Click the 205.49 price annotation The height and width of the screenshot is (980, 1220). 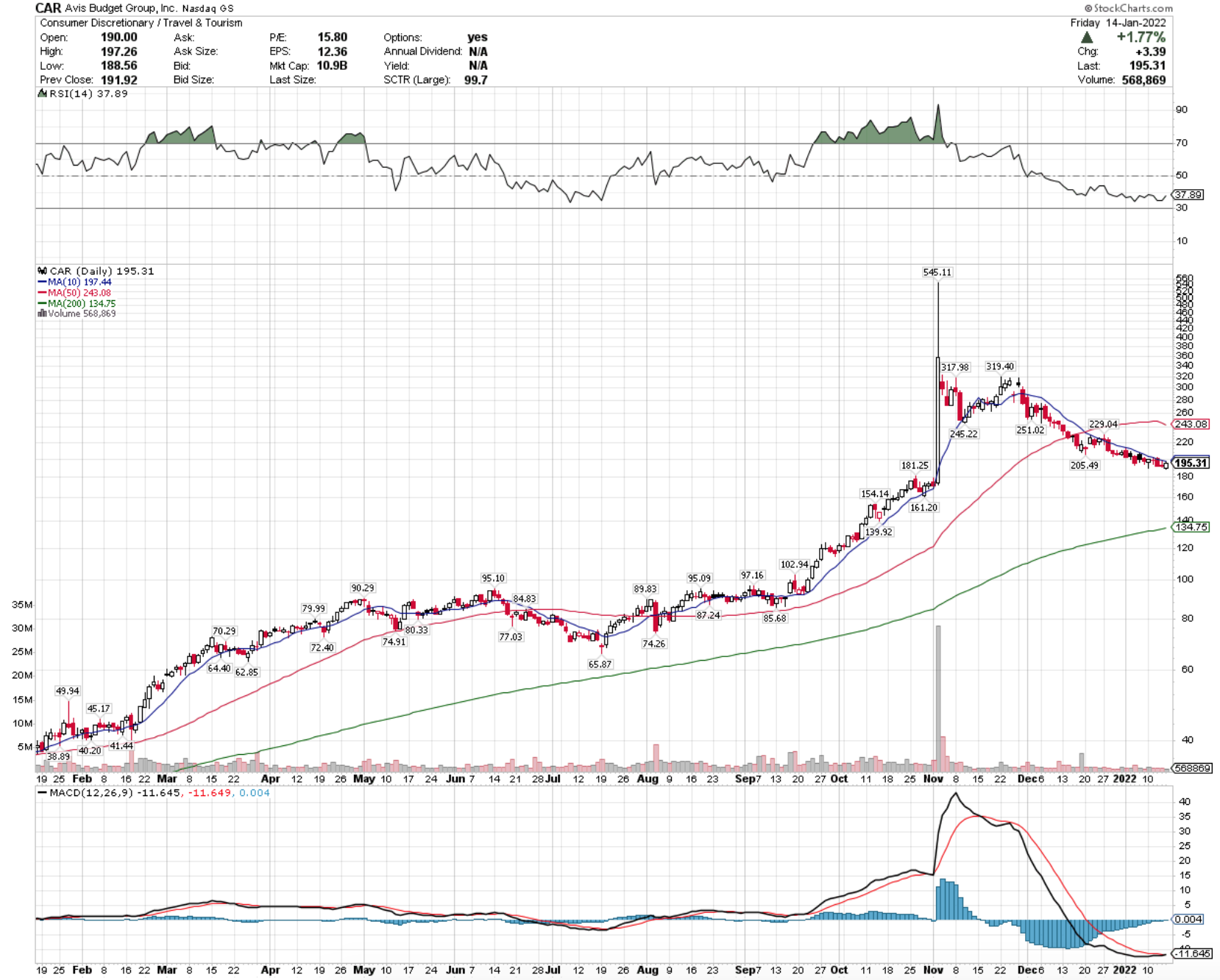tap(1084, 465)
